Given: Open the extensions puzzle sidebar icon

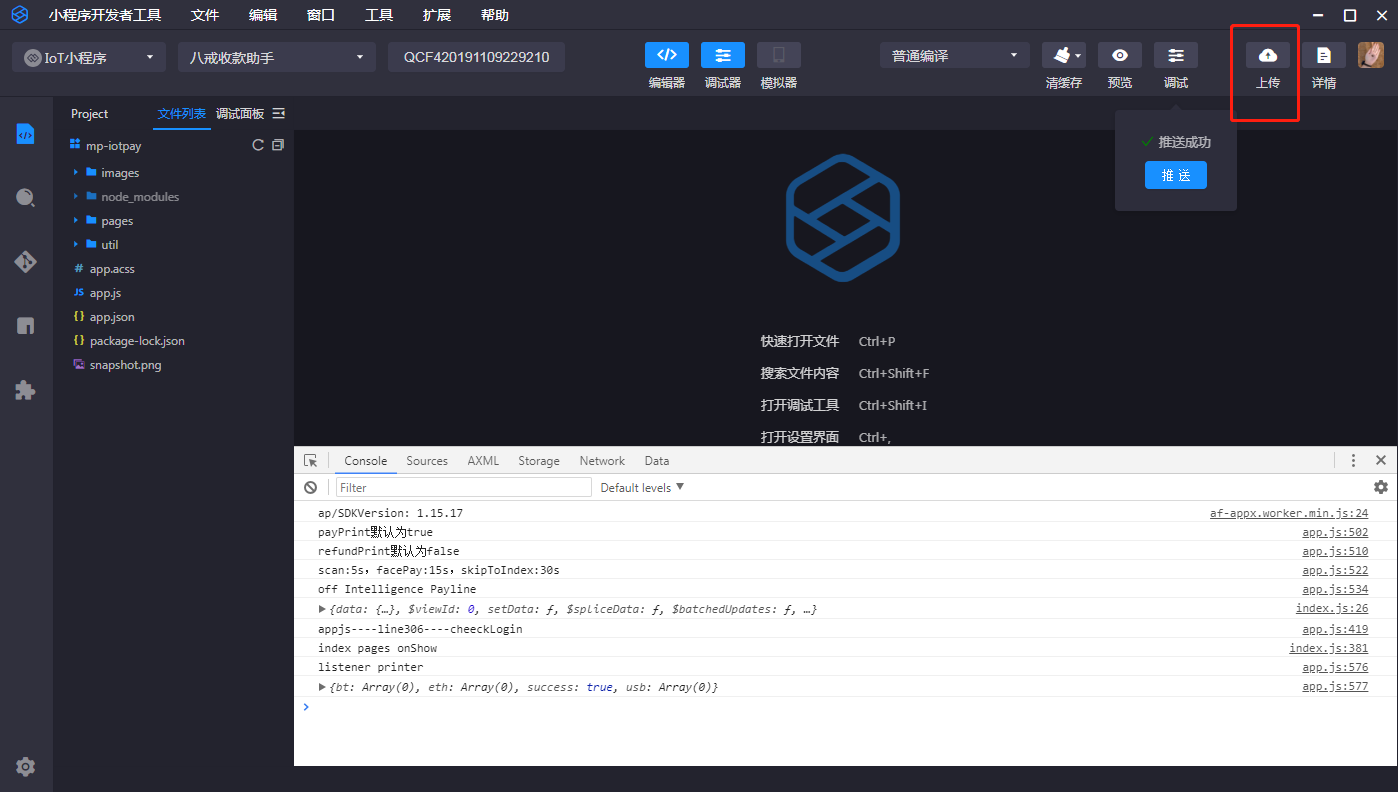Looking at the screenshot, I should 26,390.
